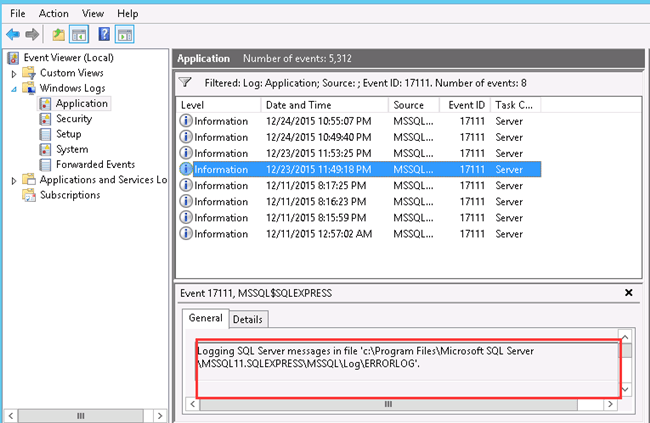Open the View menu
Viewport: 650px width, 423px height.
coord(93,14)
